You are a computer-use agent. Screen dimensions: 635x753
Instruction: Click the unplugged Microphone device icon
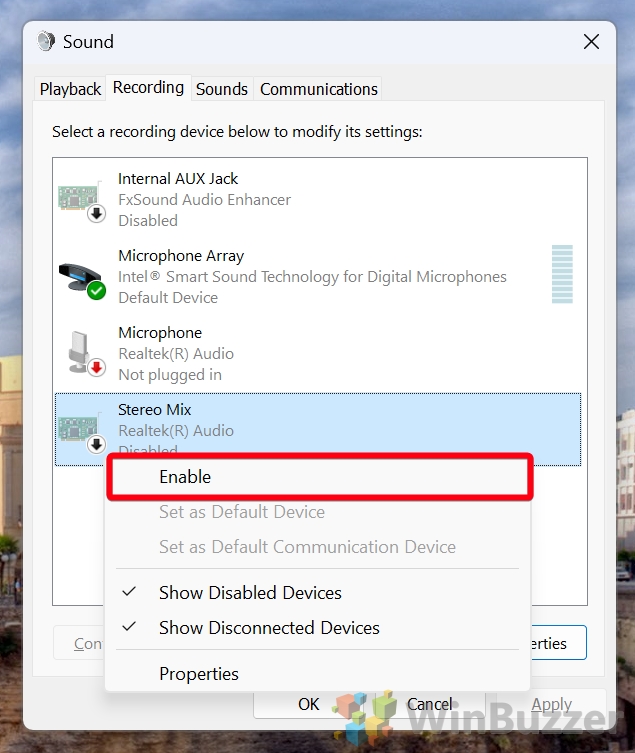coord(82,354)
